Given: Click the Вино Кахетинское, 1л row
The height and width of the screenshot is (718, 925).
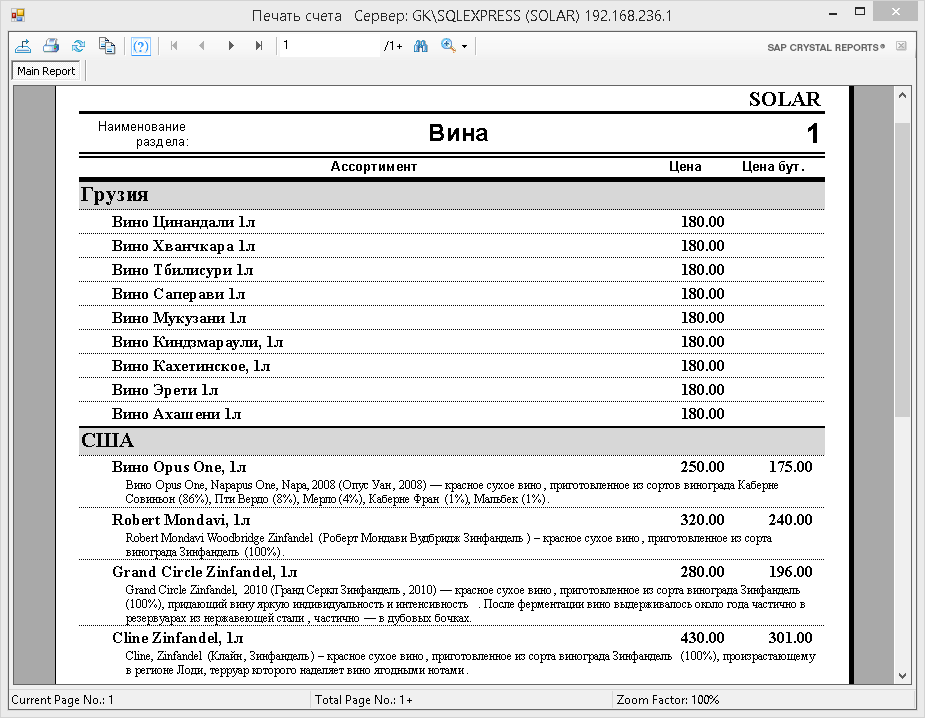Looking at the screenshot, I should click(x=451, y=366).
